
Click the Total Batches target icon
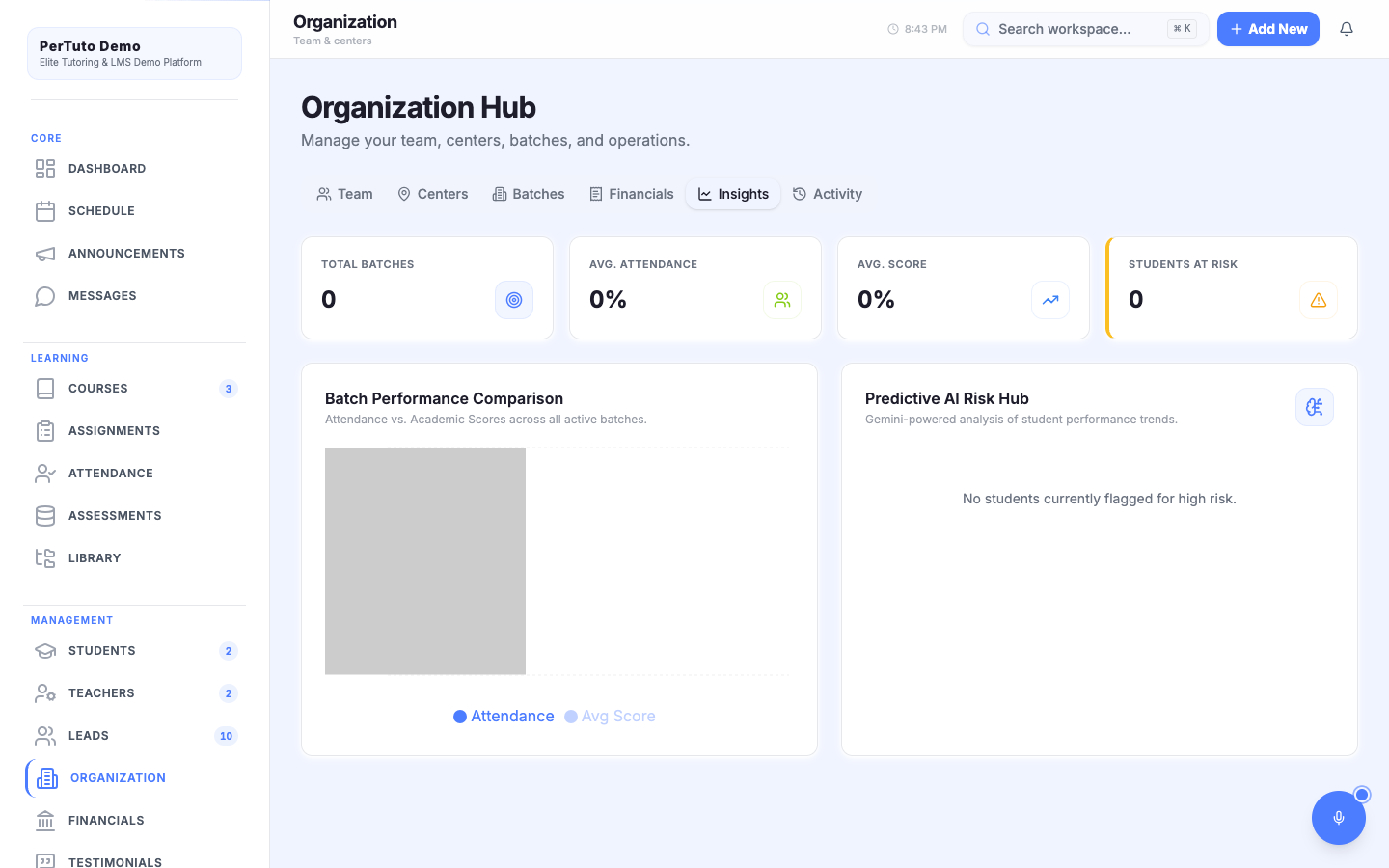[514, 300]
